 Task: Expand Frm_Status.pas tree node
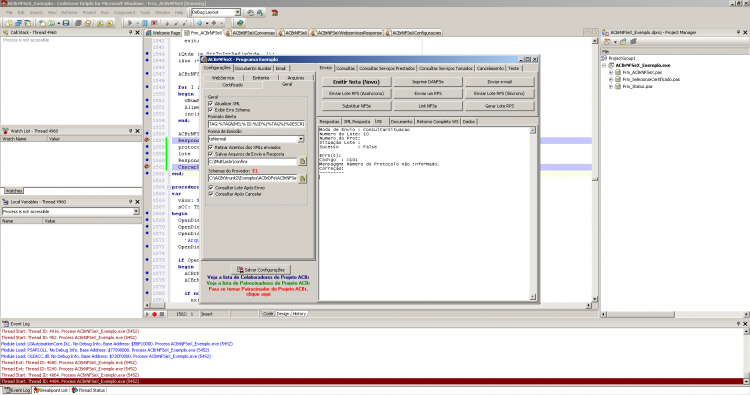[611, 87]
